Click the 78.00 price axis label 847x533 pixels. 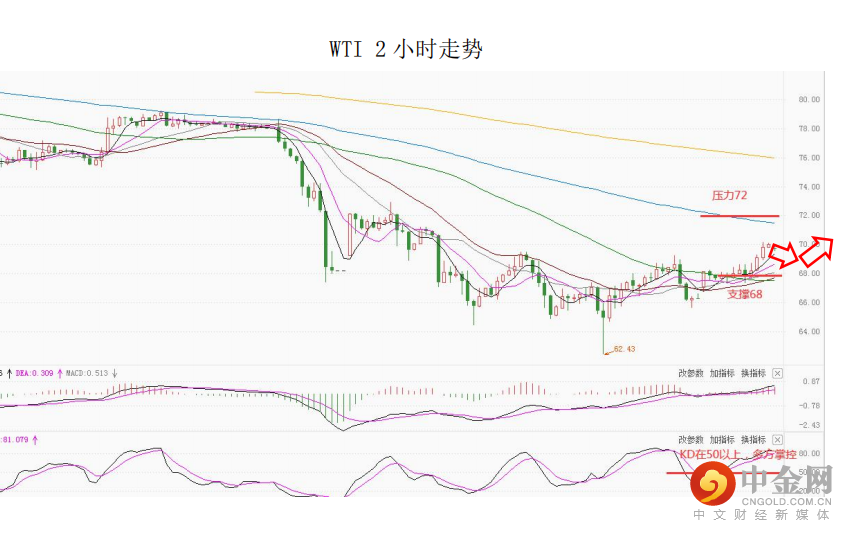tap(809, 129)
